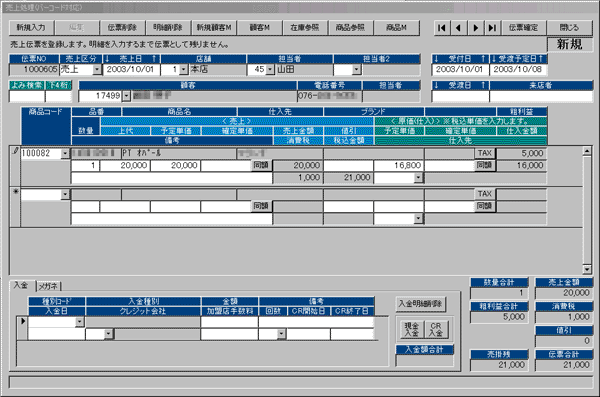
Task: Click the down arrow beside 売上日 header
Action: point(108,59)
